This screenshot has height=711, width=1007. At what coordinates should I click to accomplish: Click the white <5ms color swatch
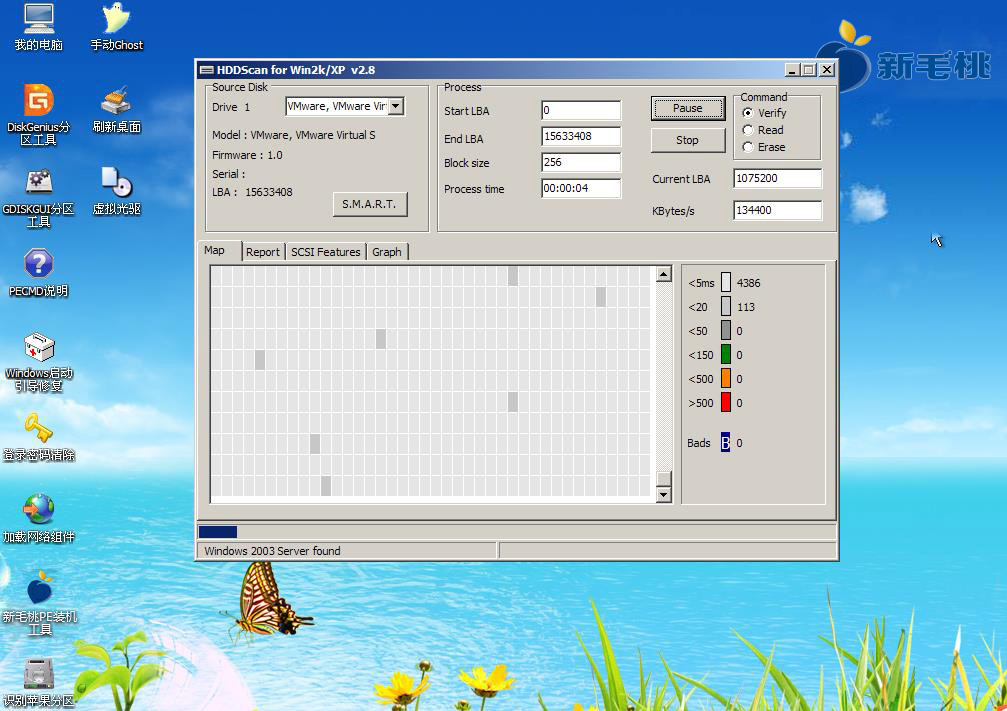(x=726, y=282)
